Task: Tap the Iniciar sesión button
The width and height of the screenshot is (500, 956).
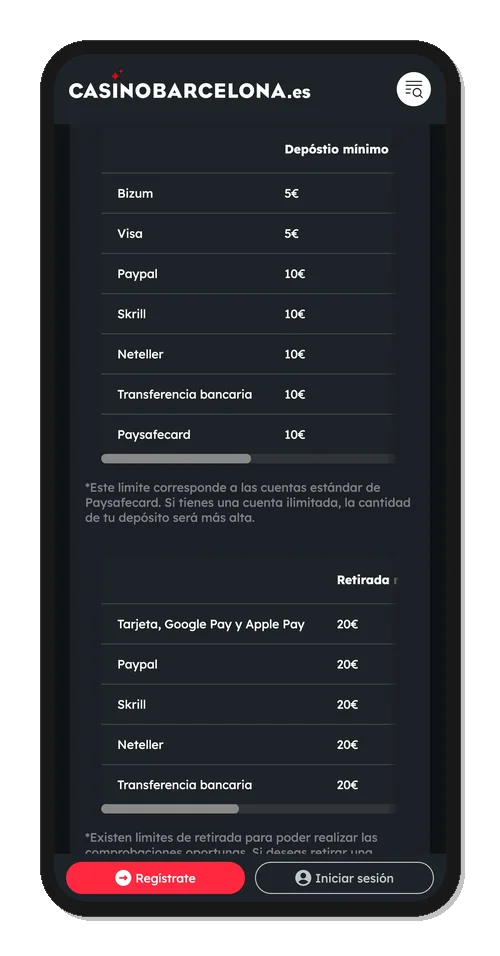Action: click(344, 878)
